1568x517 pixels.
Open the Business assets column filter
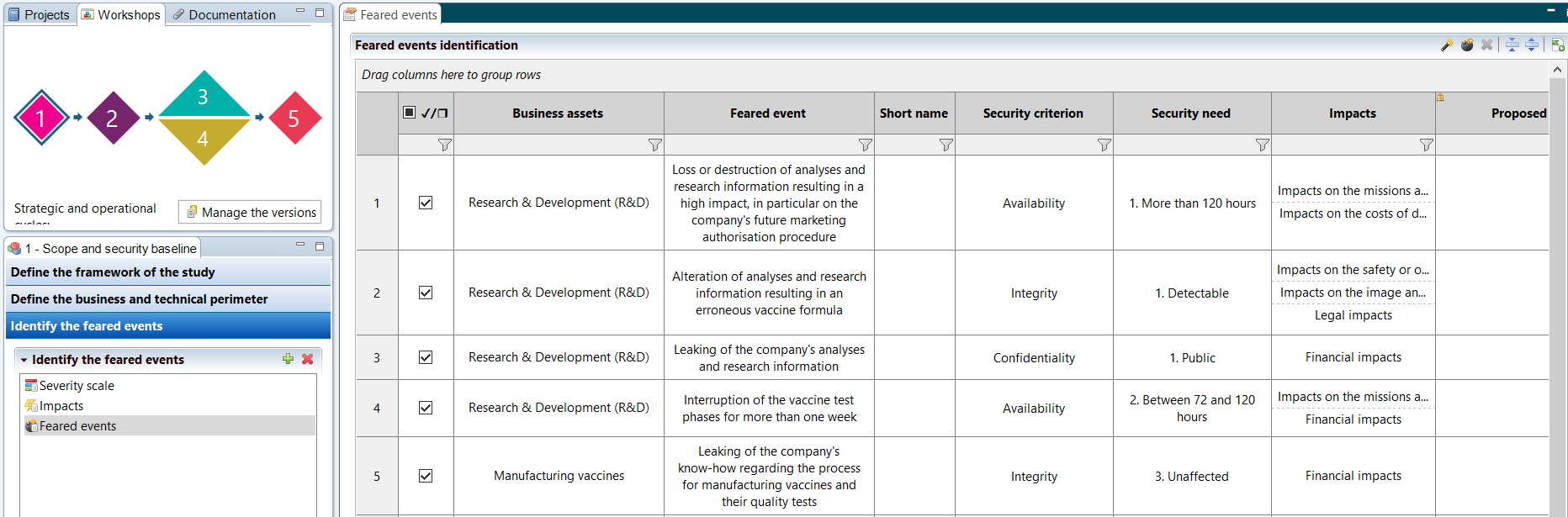pyautogui.click(x=654, y=145)
